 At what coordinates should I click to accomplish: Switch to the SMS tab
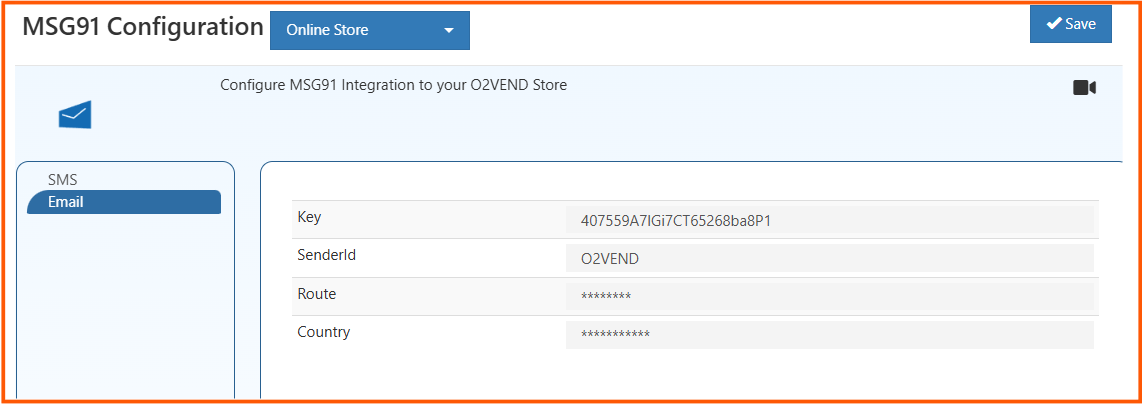tap(63, 180)
